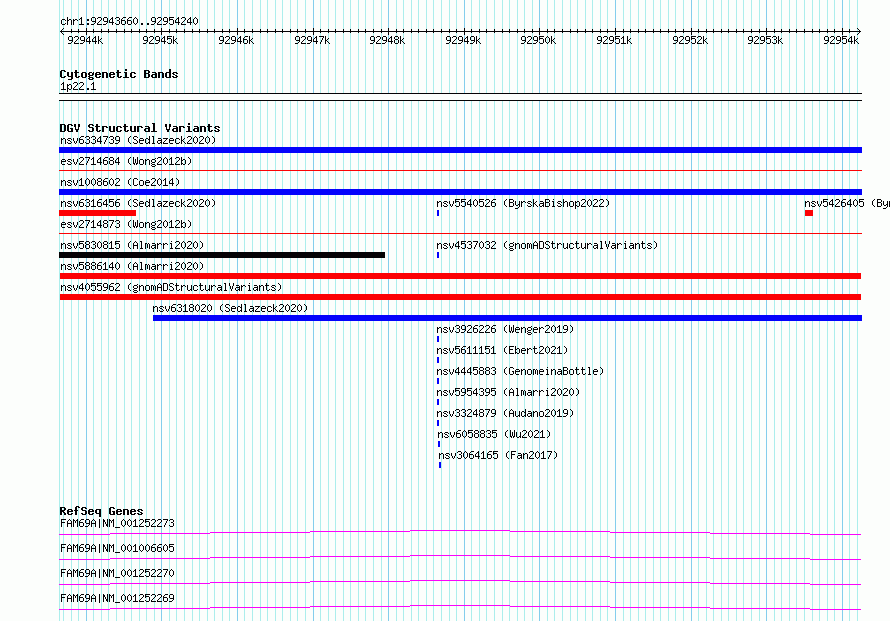
Task: Select the RefSeq Genes track title
Action: (x=101, y=511)
